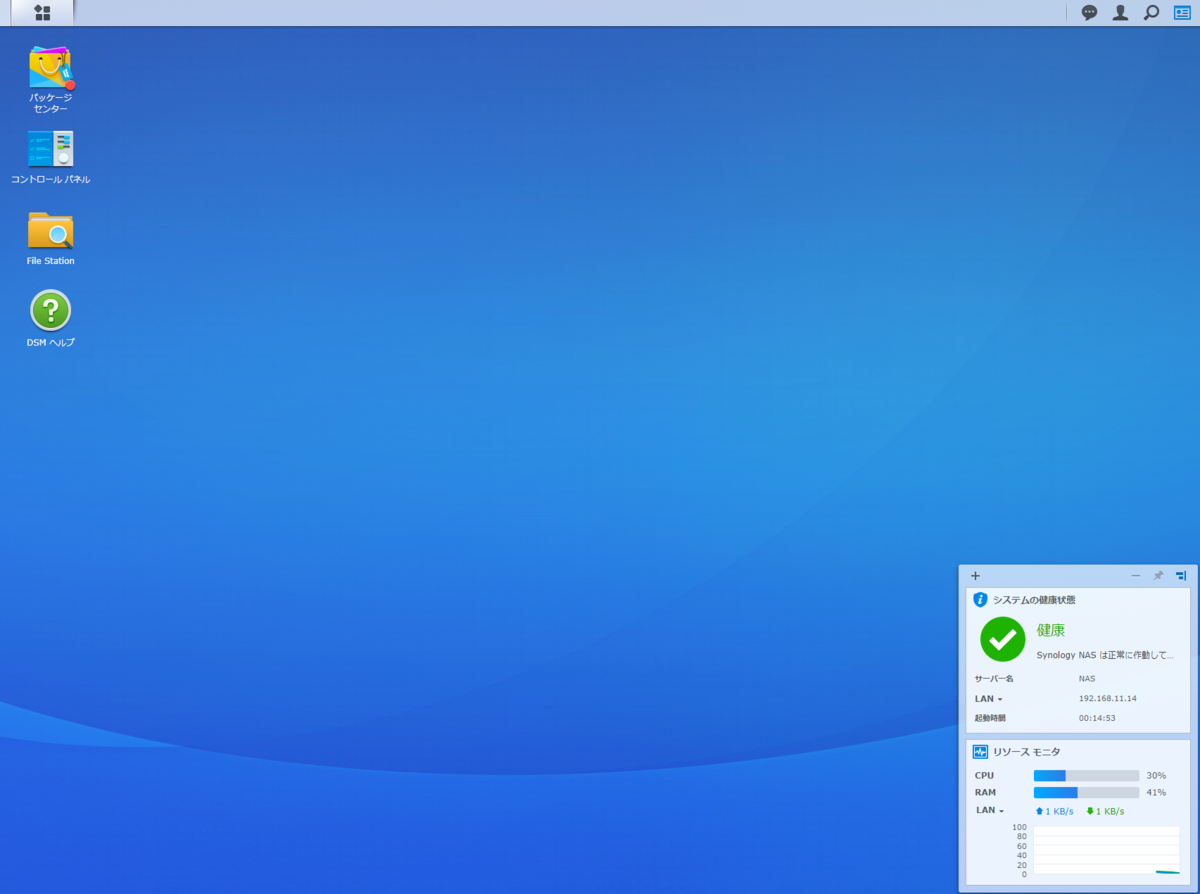The image size is (1200, 894).
Task: Open the DSM Help icon
Action: coord(51,310)
